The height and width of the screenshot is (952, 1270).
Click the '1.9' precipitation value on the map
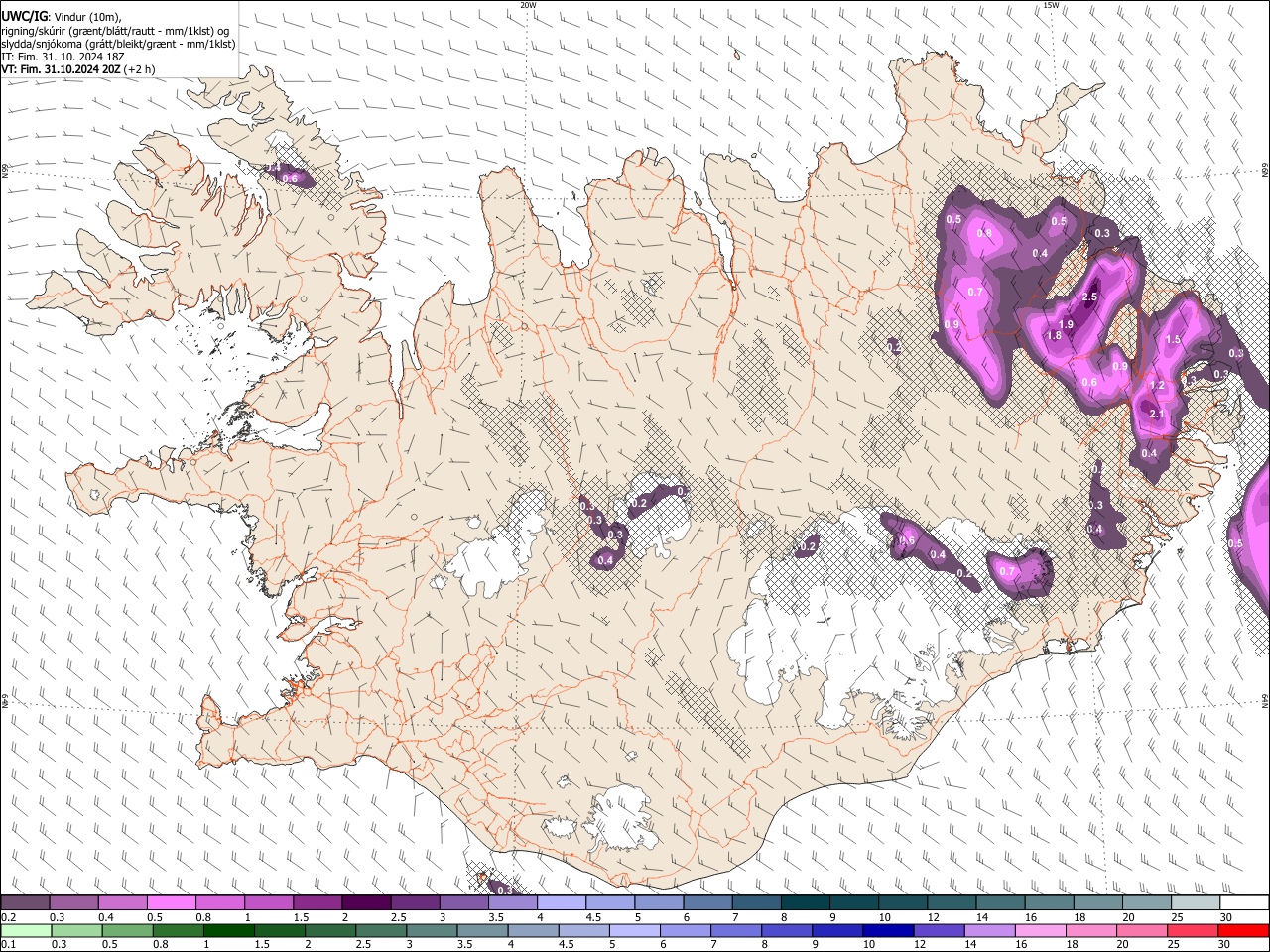pyautogui.click(x=1066, y=324)
